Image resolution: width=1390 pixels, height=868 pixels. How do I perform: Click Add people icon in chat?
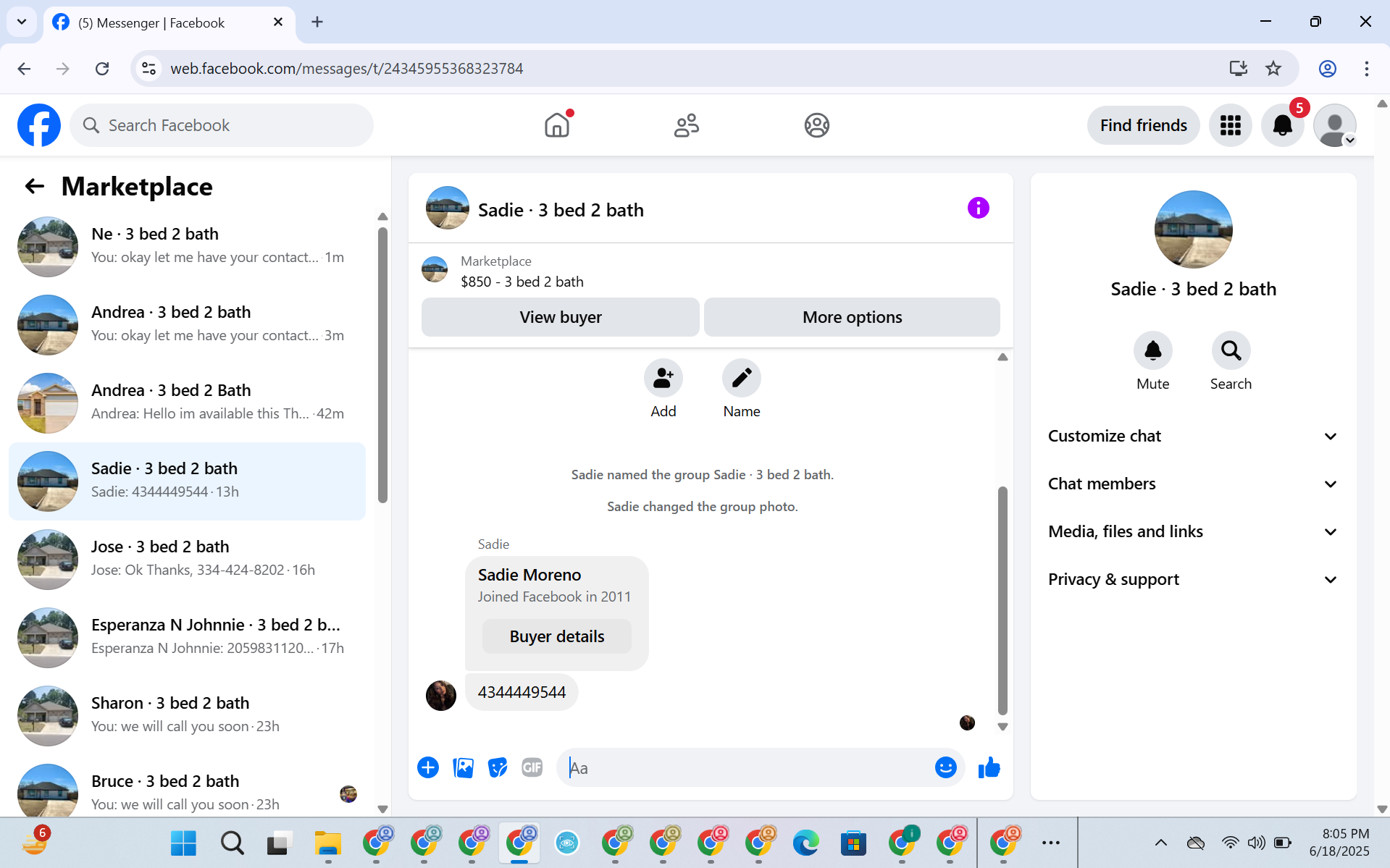663,378
